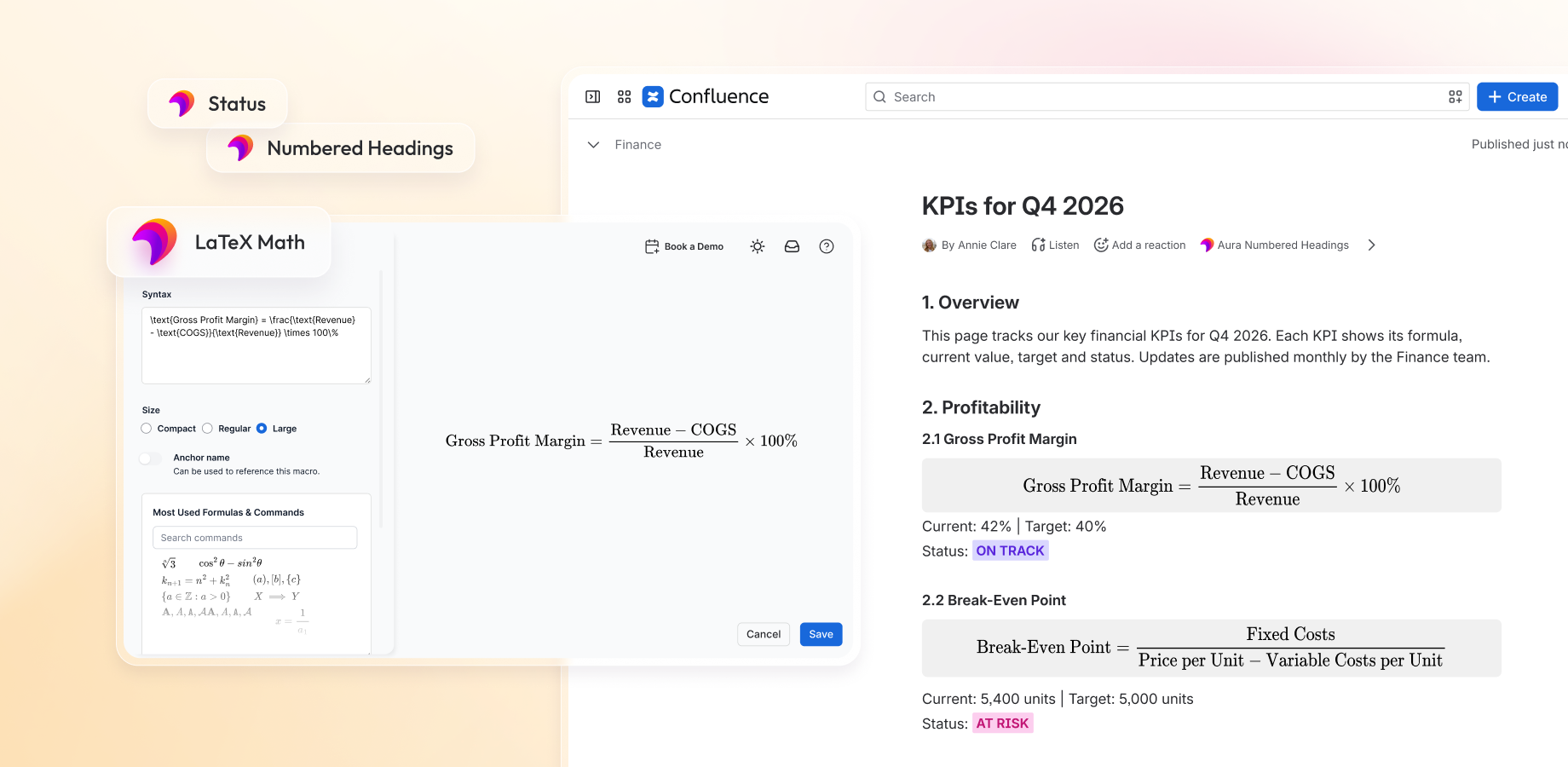1568x767 pixels.
Task: Collapse the Finance breadcrumb chevron
Action: [593, 145]
